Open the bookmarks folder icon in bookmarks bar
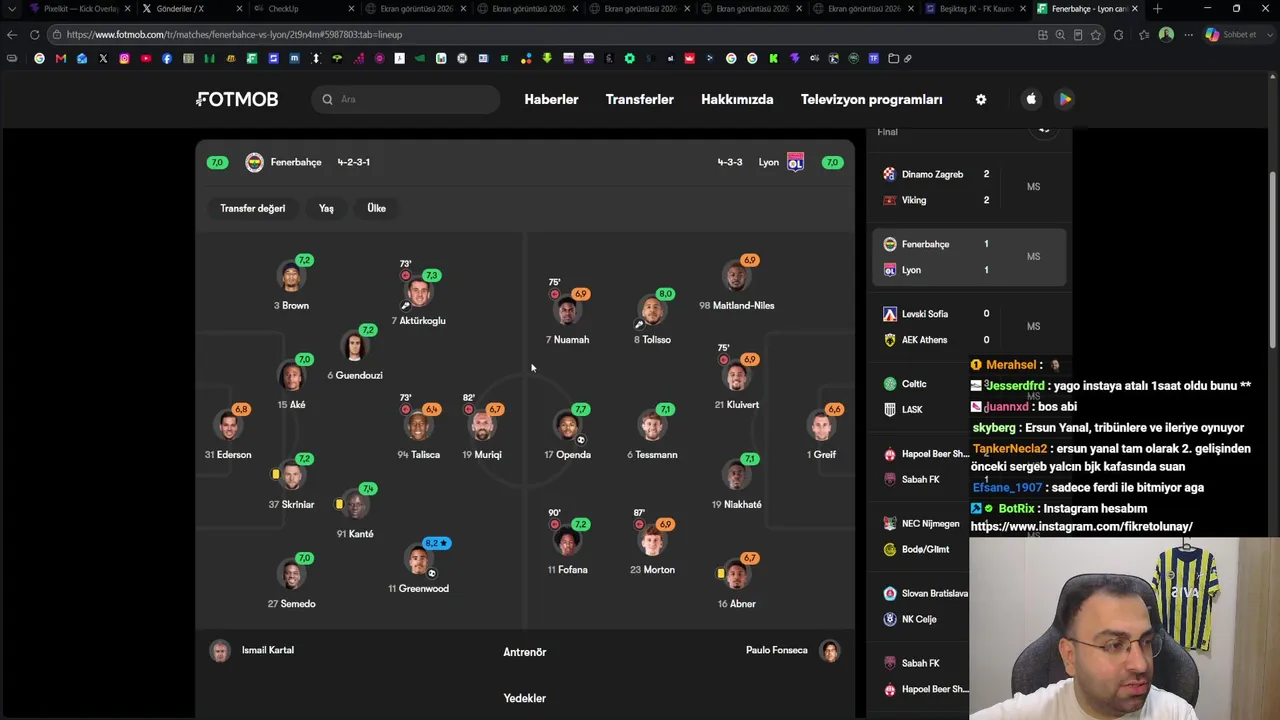 (x=893, y=58)
